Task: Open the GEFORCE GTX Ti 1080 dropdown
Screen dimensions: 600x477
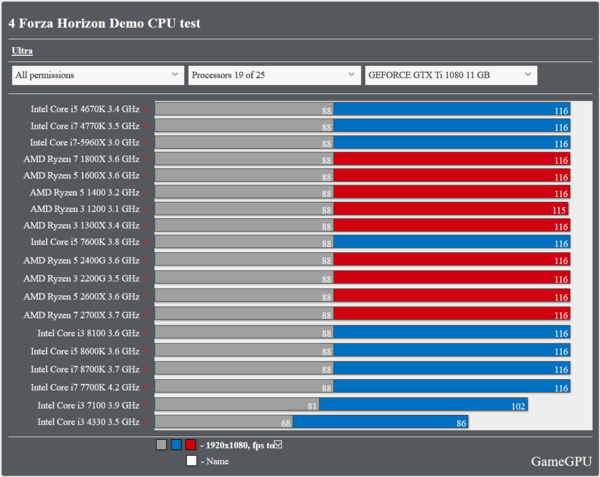Action: point(451,75)
